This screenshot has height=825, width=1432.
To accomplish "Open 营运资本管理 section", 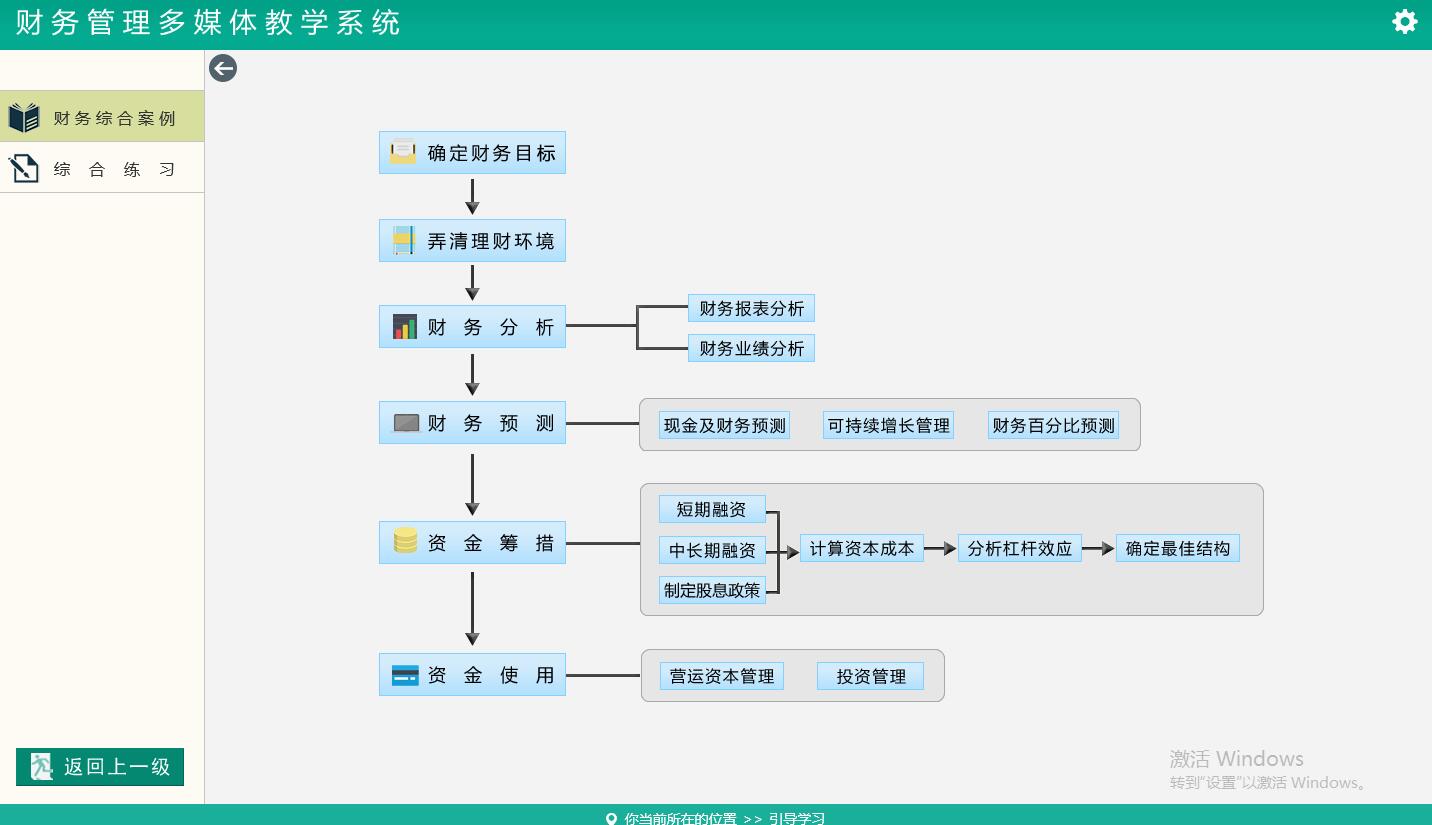I will [x=721, y=677].
